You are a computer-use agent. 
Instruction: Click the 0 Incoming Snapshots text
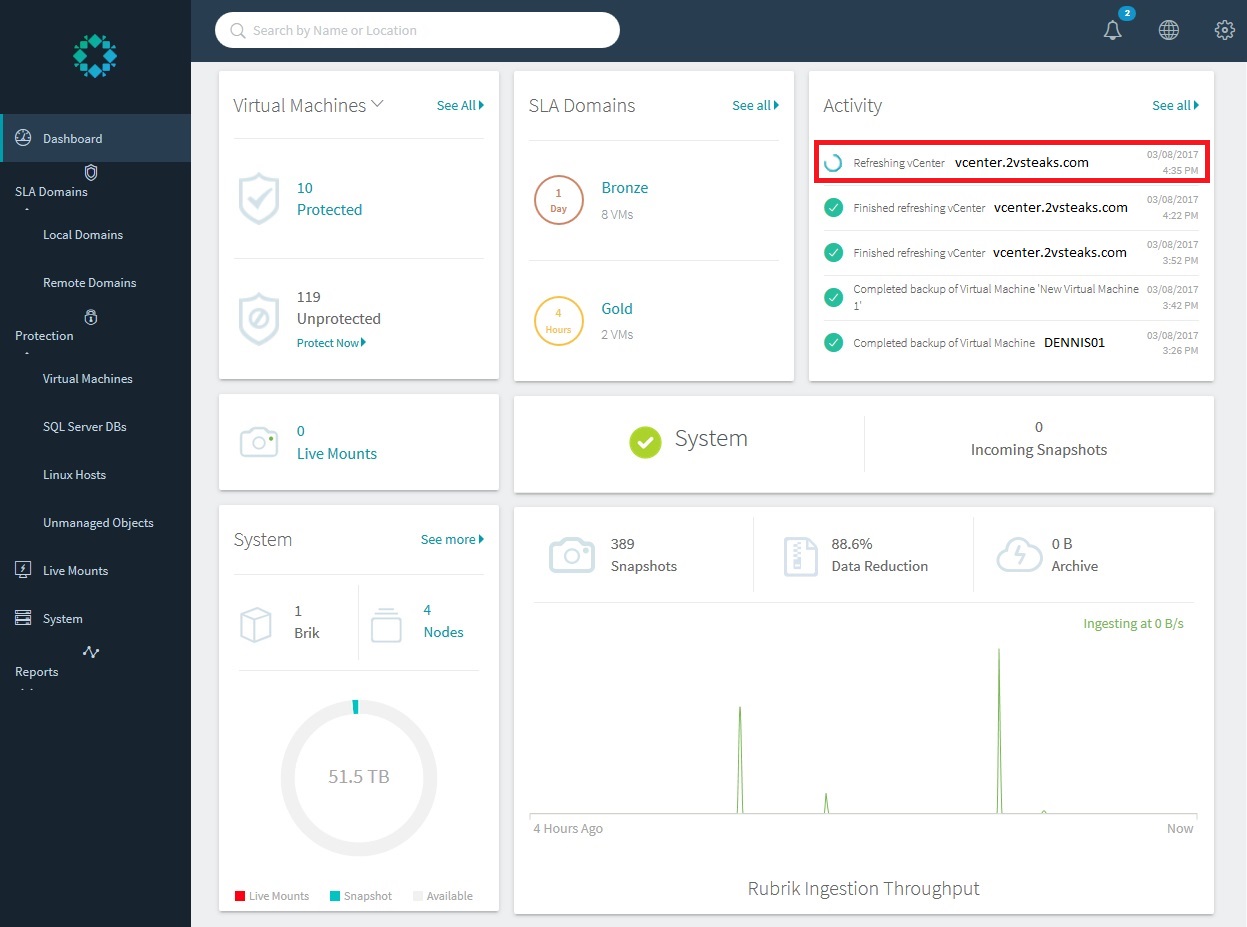point(1039,439)
